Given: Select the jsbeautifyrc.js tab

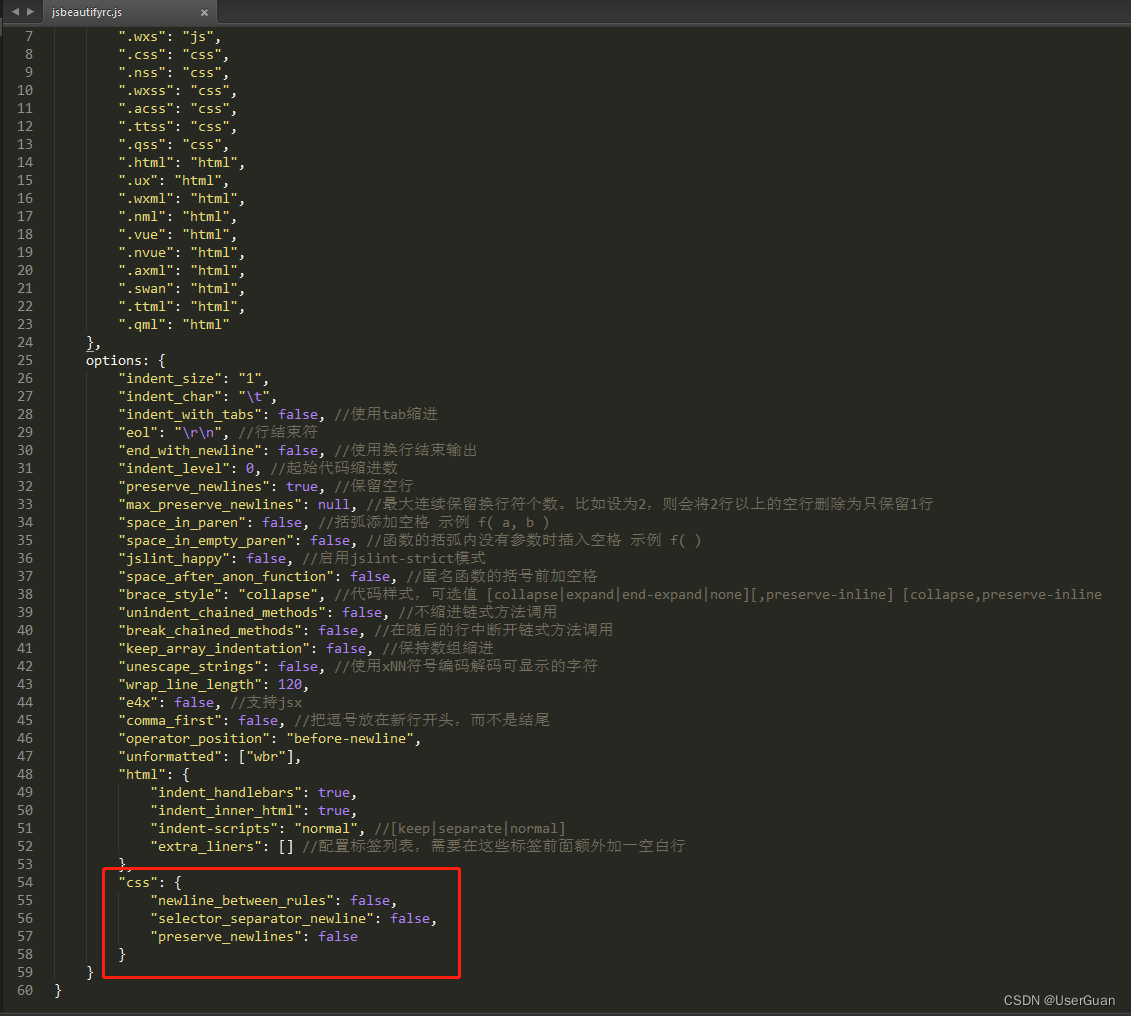Looking at the screenshot, I should [x=86, y=12].
